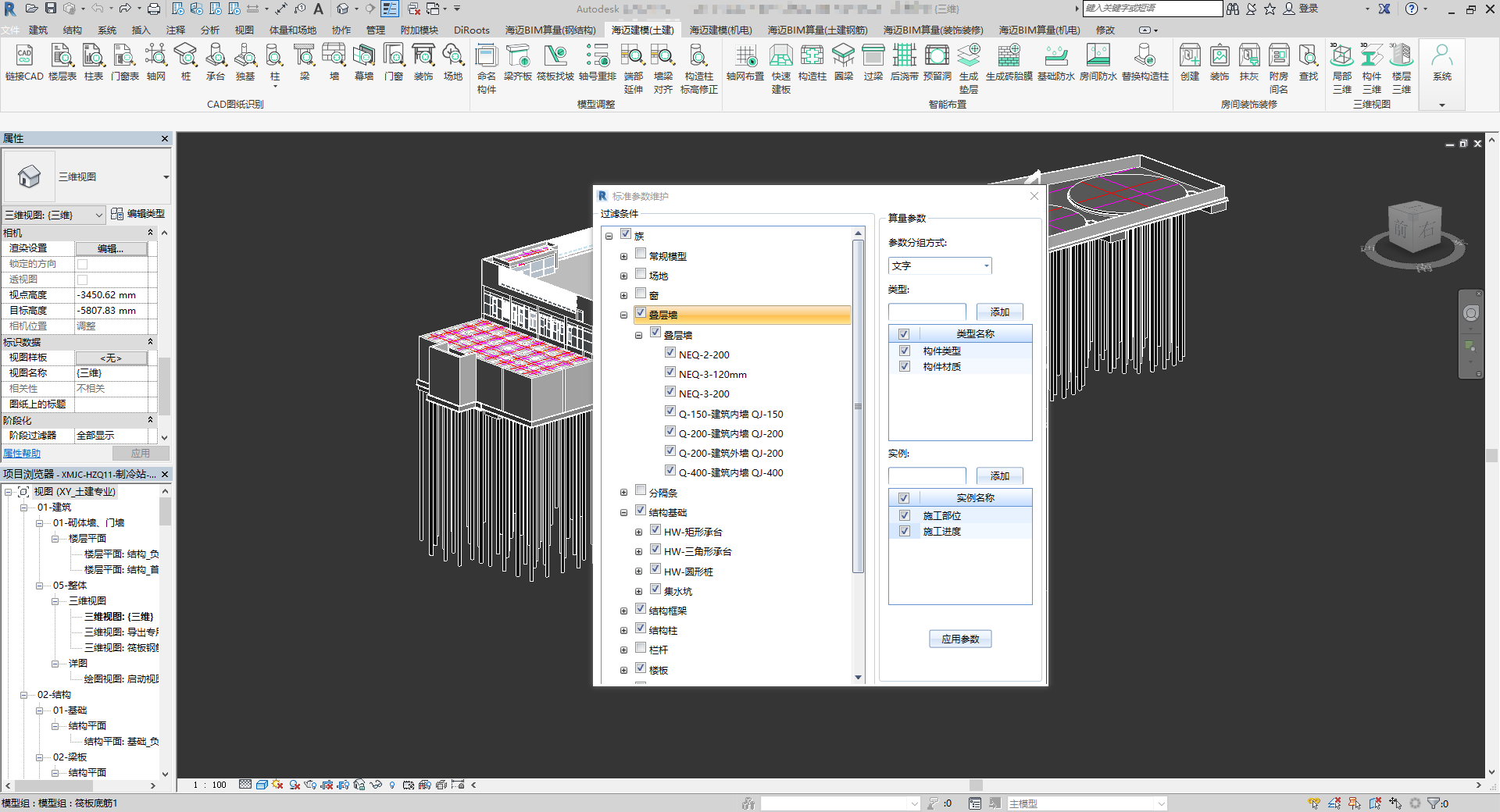Click the 轴号重排 tool
1500x812 pixels.
(598, 62)
